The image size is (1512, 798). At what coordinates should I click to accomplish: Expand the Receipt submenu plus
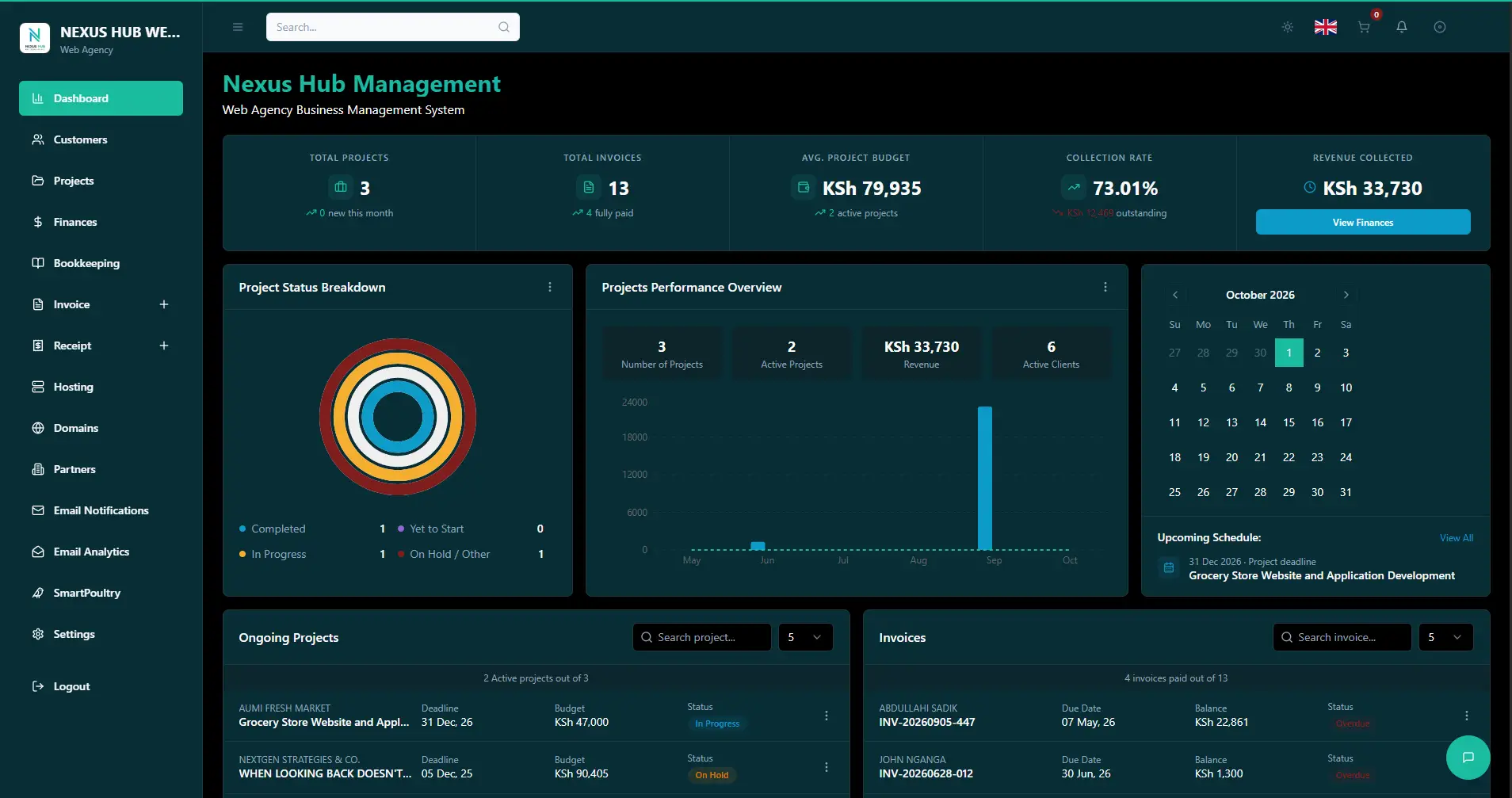(x=164, y=346)
